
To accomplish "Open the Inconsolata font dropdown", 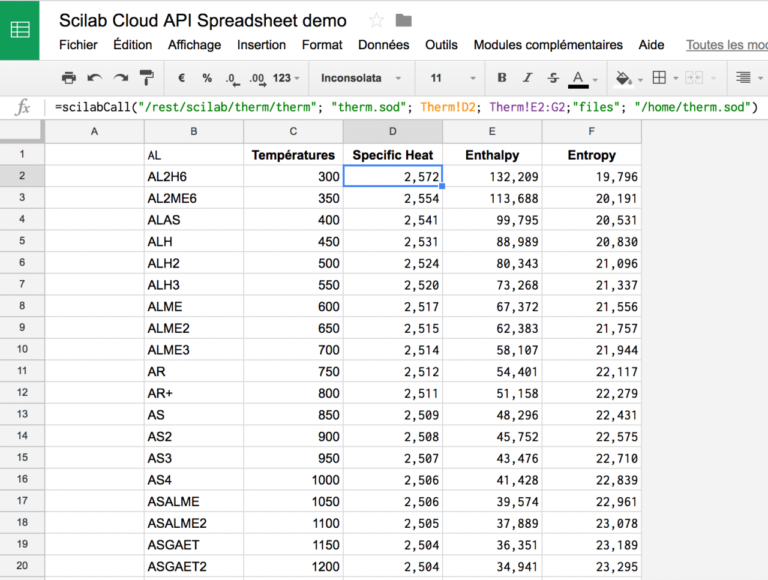I will coord(360,78).
